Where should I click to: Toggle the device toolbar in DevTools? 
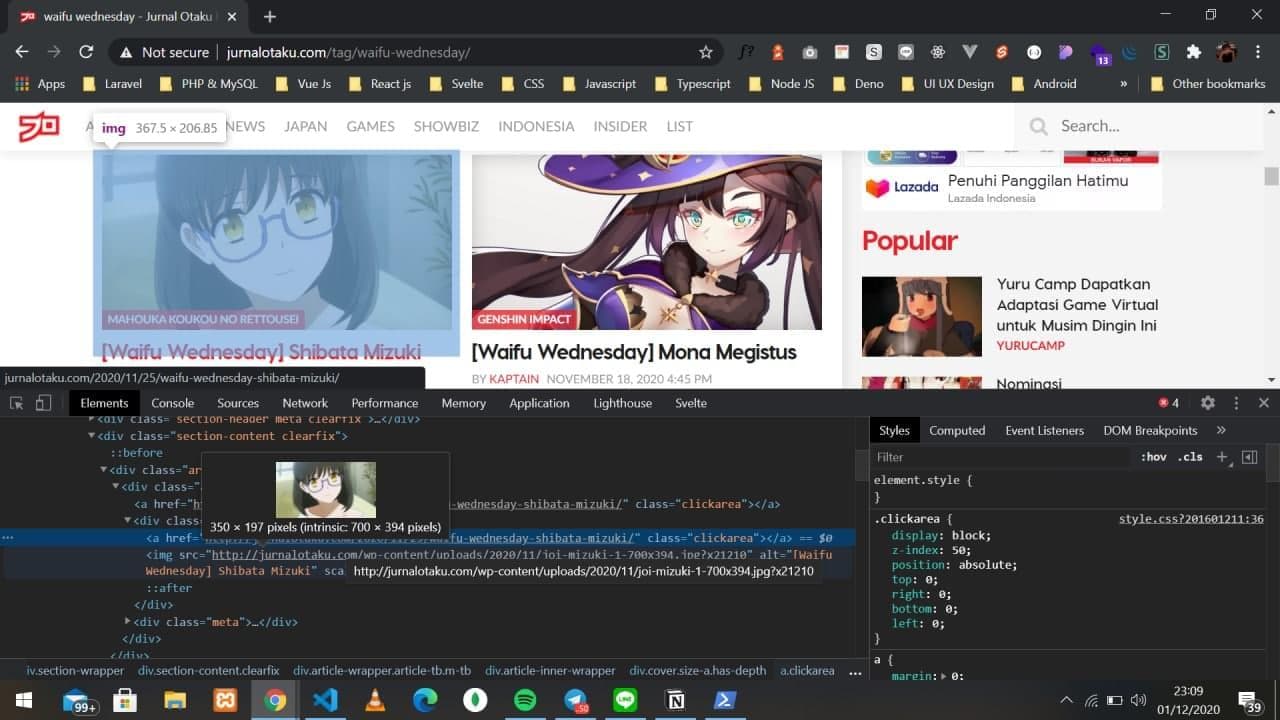click(43, 403)
